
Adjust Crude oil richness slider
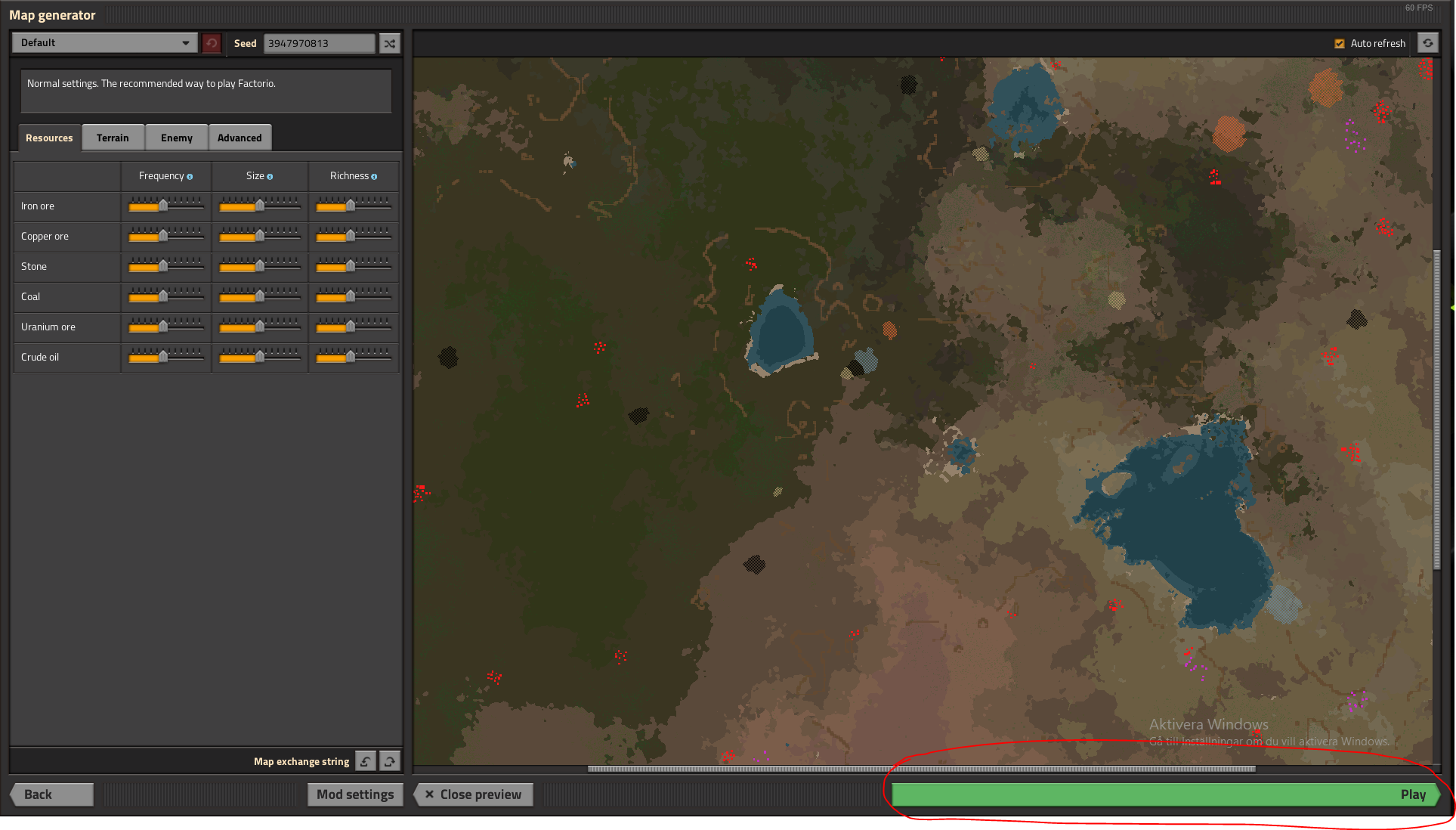coord(353,357)
